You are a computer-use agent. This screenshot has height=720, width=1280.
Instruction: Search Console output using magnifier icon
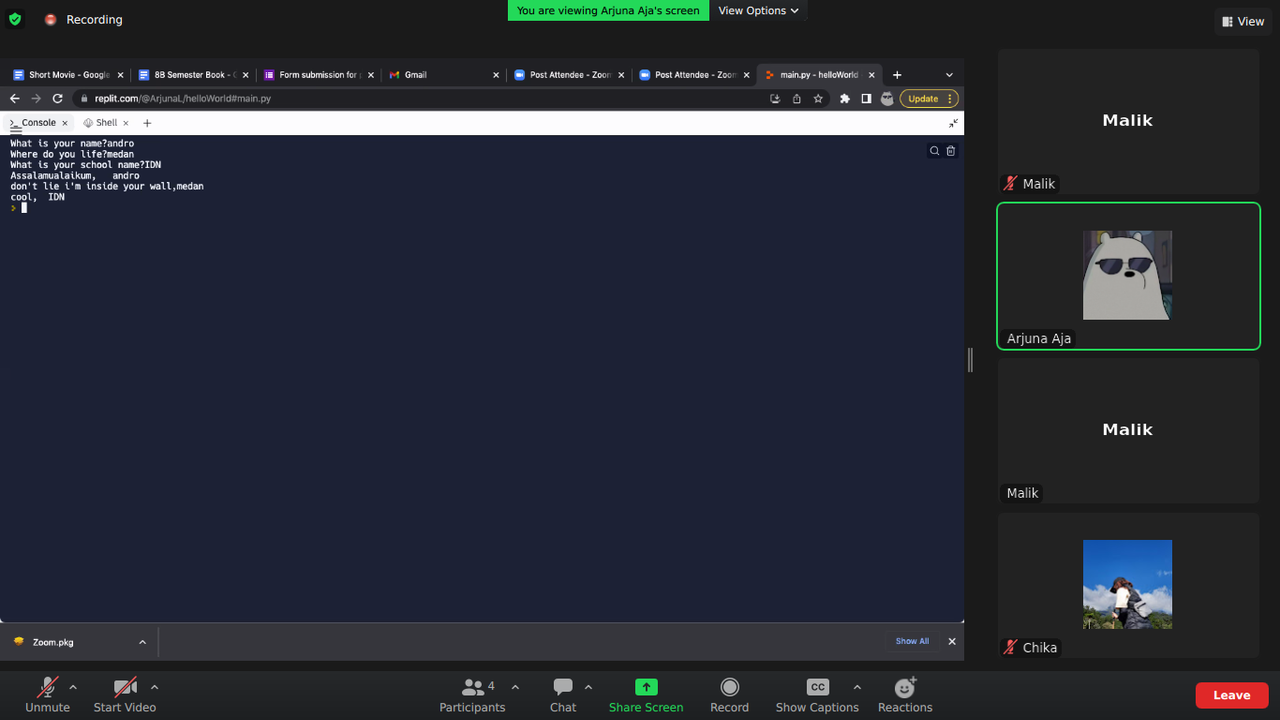coord(934,150)
